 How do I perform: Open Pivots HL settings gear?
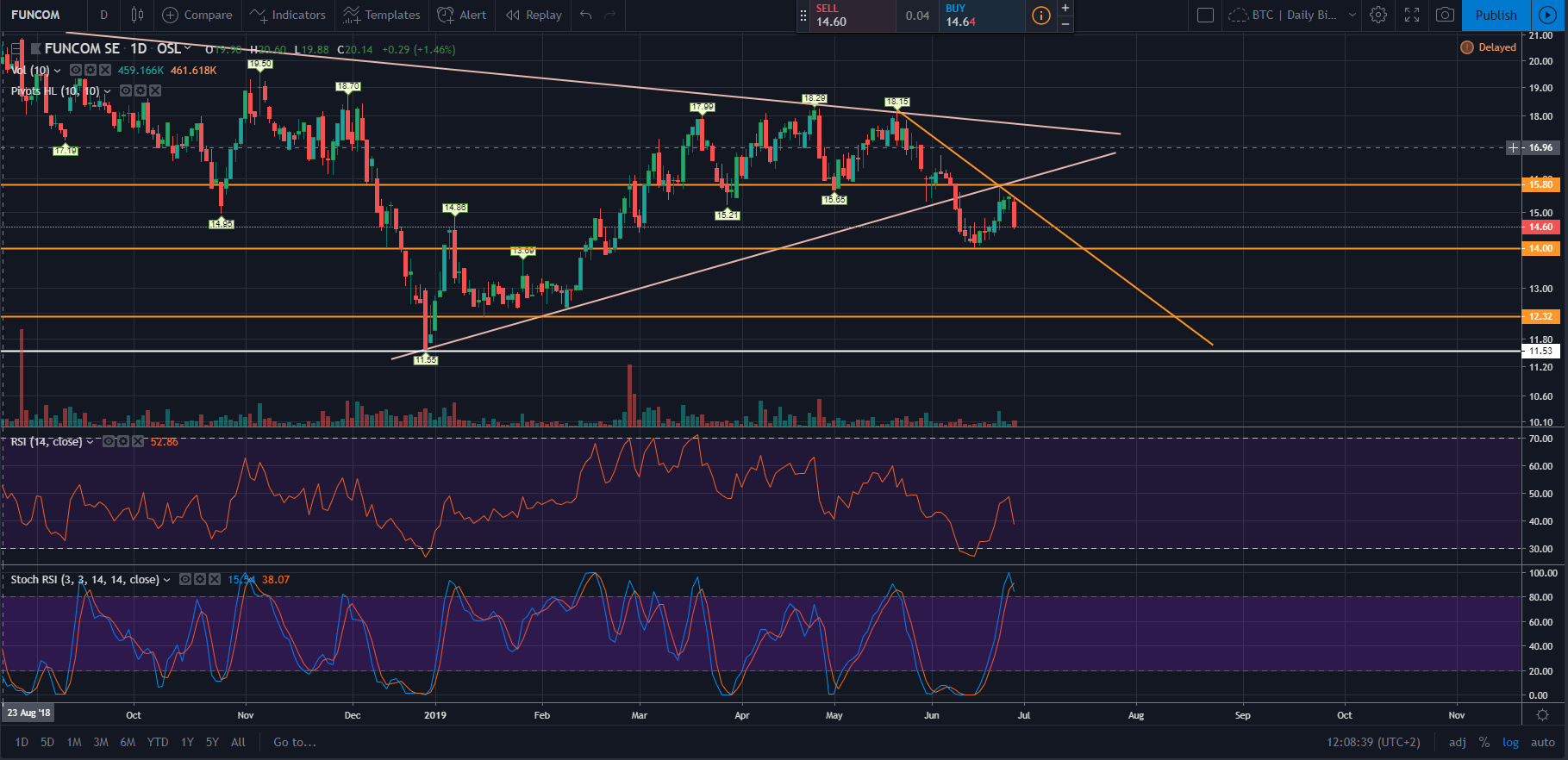pyautogui.click(x=141, y=90)
